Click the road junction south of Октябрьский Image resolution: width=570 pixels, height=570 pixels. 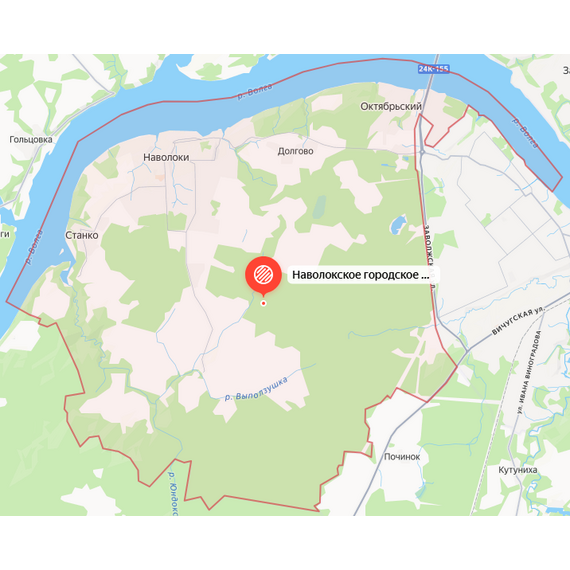pyautogui.click(x=422, y=152)
